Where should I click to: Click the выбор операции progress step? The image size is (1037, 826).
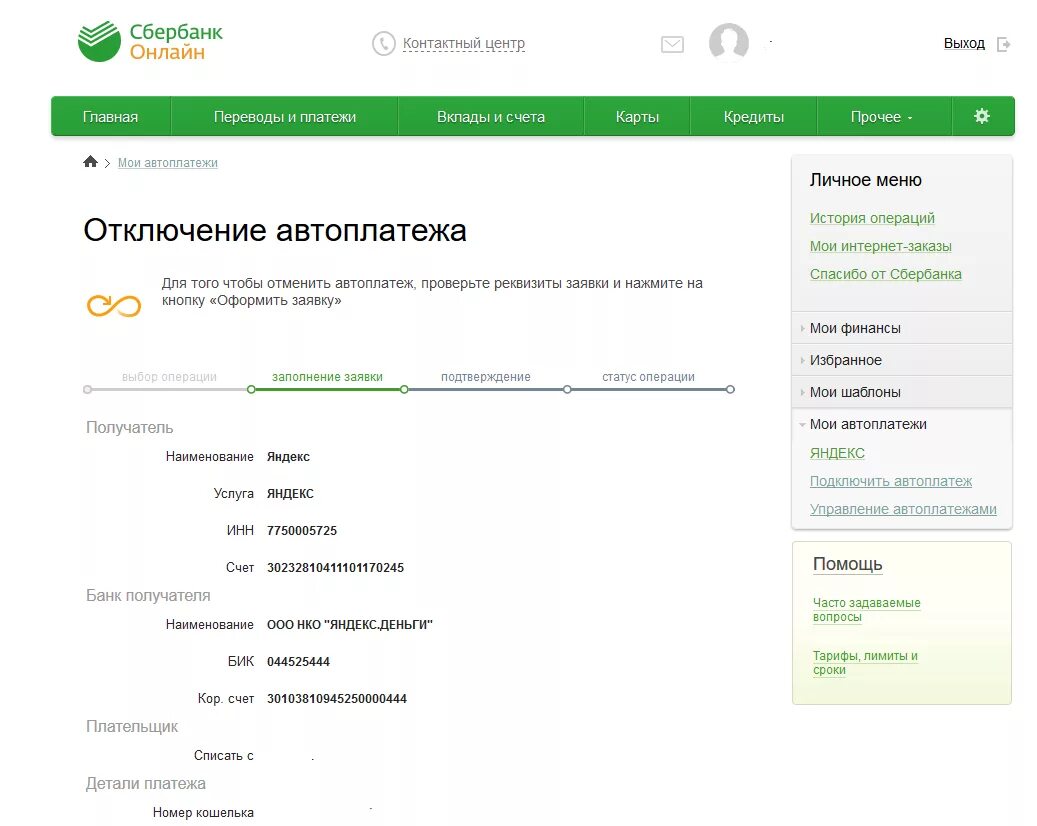click(169, 377)
